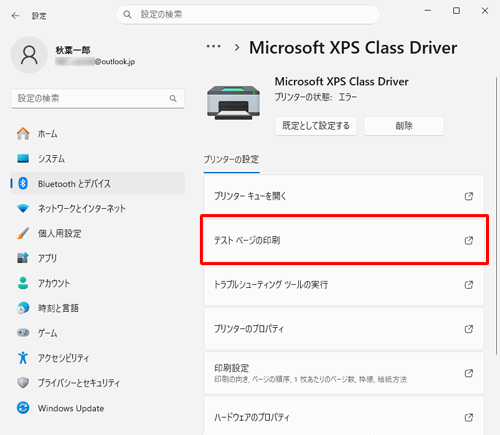Click external-link icon on トラブルシューティング row
Screen dimensions: 500x435
(469, 285)
